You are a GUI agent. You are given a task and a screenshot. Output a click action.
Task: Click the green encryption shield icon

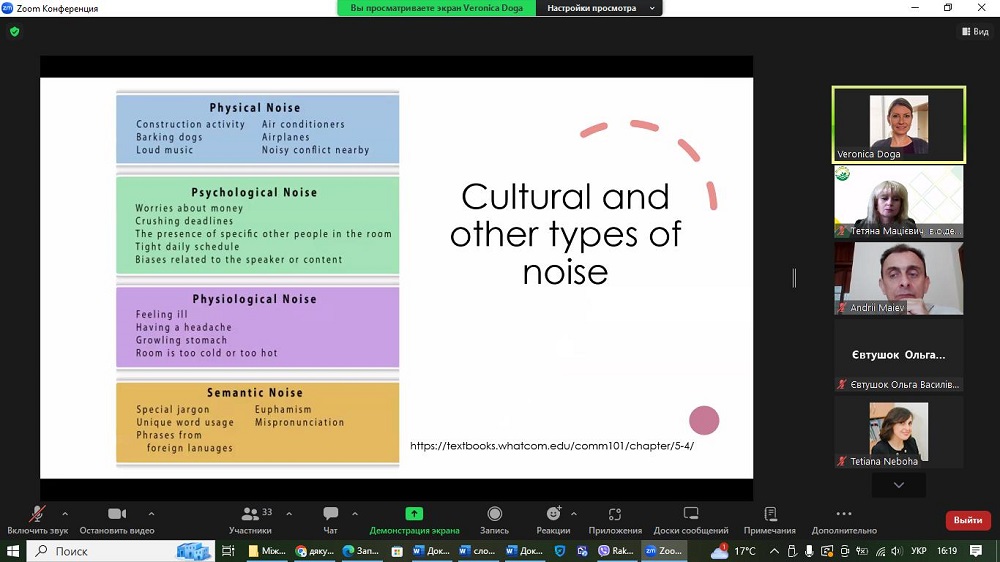(x=14, y=32)
